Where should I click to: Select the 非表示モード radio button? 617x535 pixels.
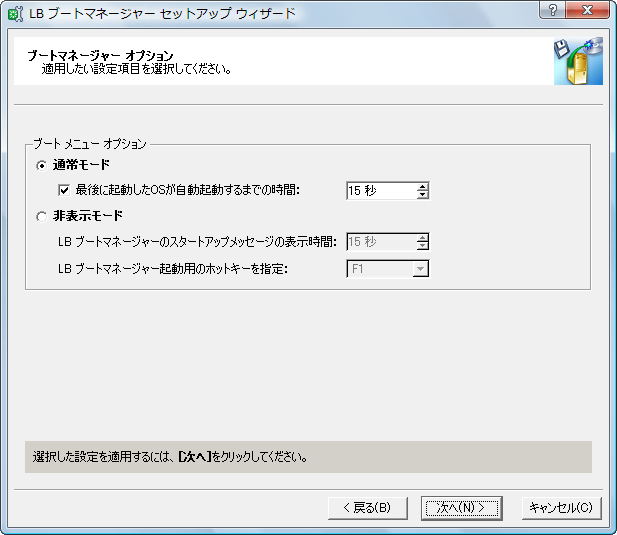pyautogui.click(x=41, y=216)
